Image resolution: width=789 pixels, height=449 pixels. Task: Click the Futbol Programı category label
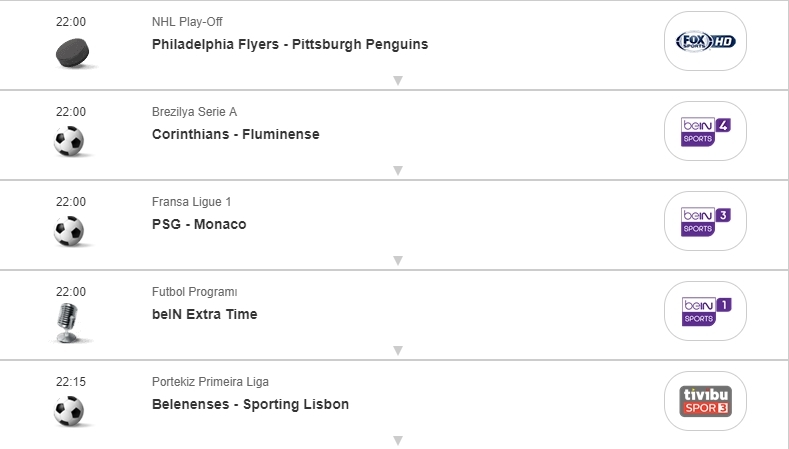click(x=194, y=292)
